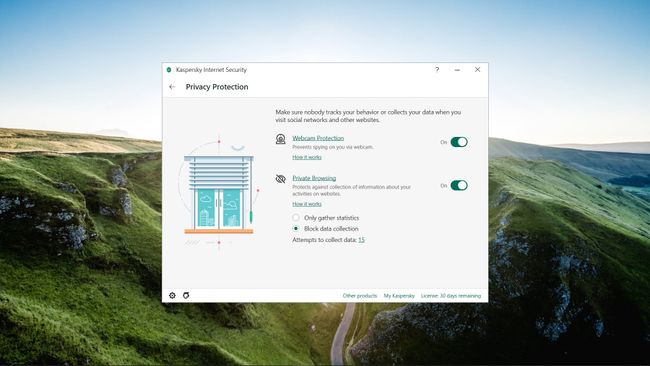Open help with the question mark button

click(x=437, y=70)
